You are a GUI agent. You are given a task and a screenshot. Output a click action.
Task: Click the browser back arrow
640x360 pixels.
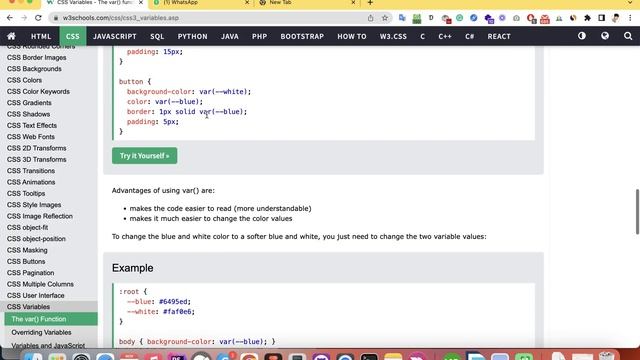10,18
